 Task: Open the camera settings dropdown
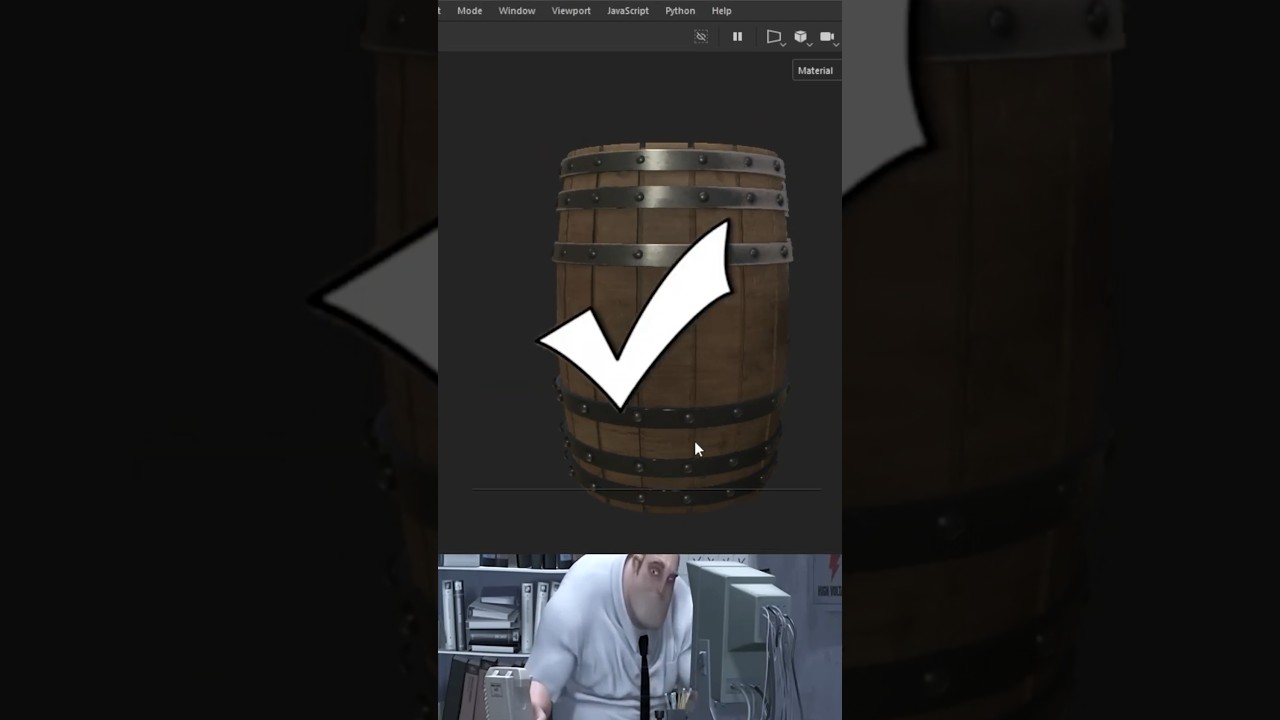828,37
